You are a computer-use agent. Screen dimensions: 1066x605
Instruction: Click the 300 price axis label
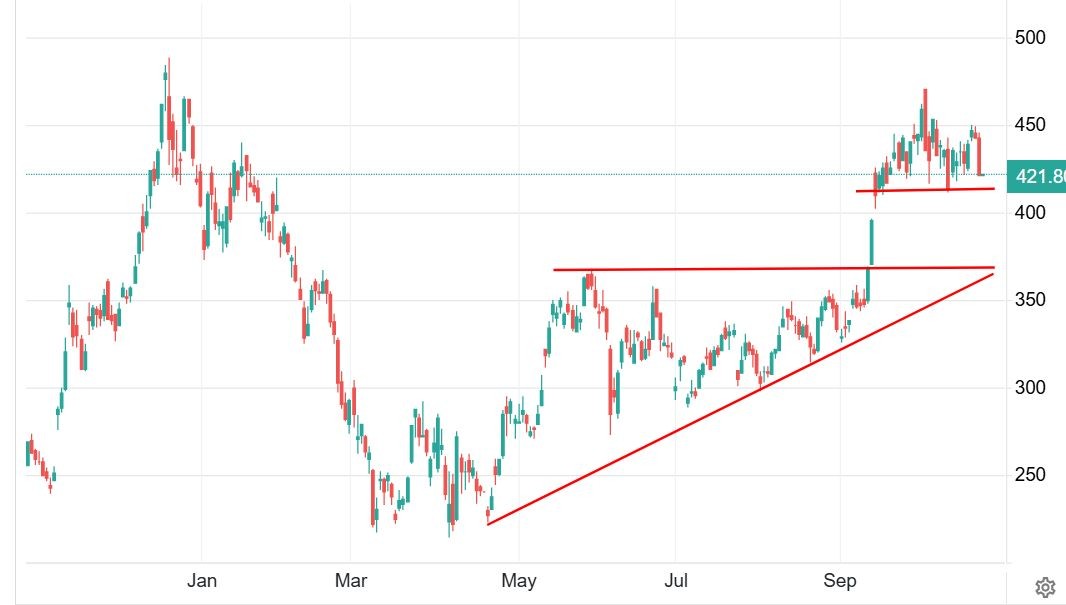click(1030, 388)
